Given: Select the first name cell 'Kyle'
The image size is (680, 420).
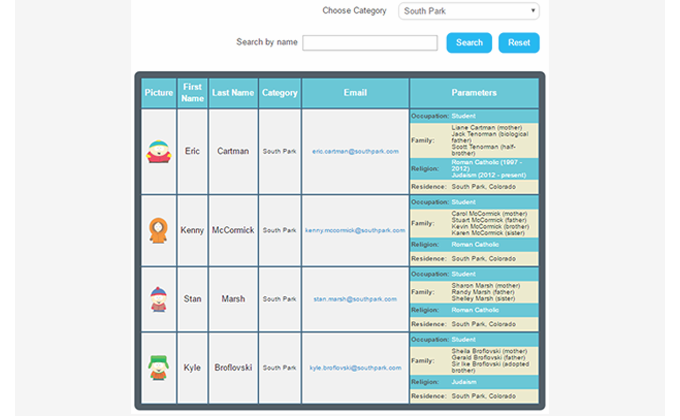Looking at the screenshot, I should click(x=192, y=368).
